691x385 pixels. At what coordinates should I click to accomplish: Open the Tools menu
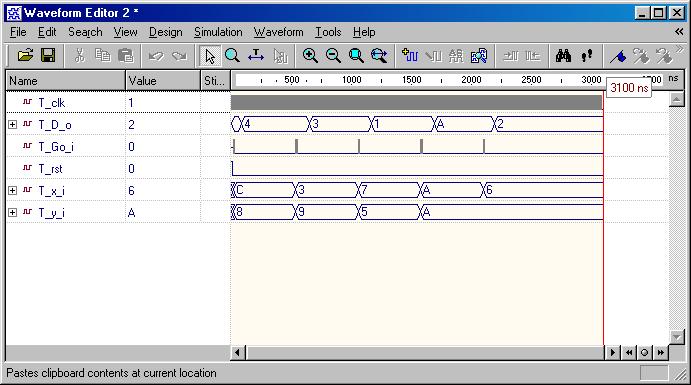(x=328, y=32)
